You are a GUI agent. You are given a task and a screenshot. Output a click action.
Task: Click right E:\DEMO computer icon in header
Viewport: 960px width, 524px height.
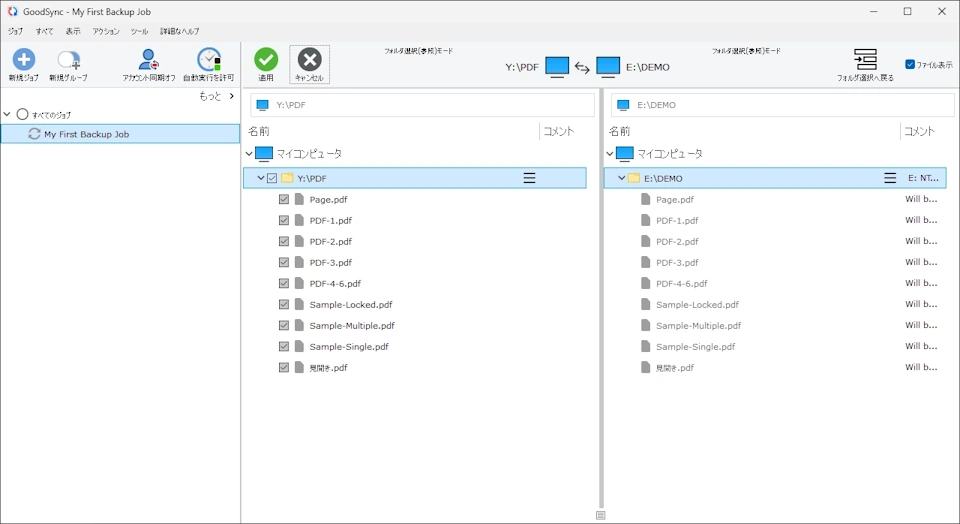point(608,67)
